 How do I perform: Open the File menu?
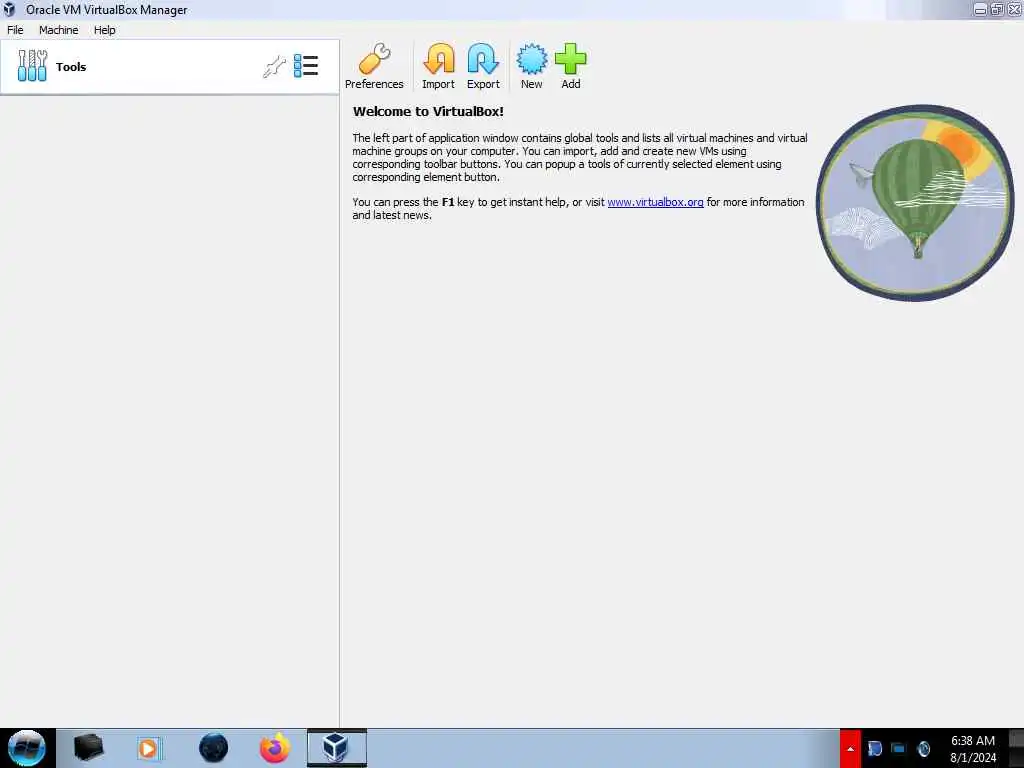[x=15, y=30]
